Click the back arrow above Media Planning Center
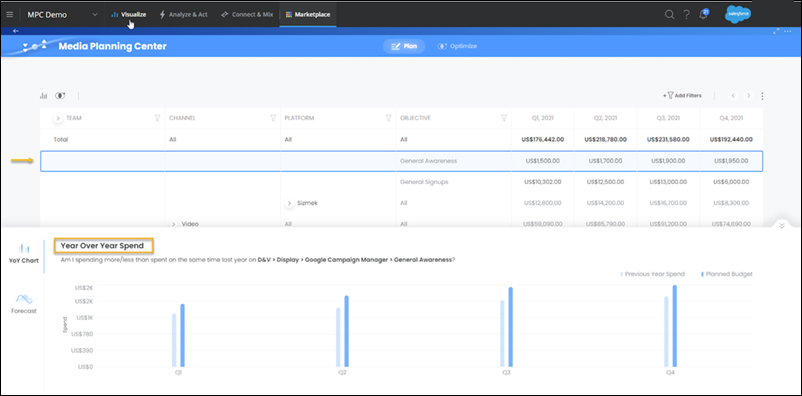802x396 pixels. pos(16,31)
